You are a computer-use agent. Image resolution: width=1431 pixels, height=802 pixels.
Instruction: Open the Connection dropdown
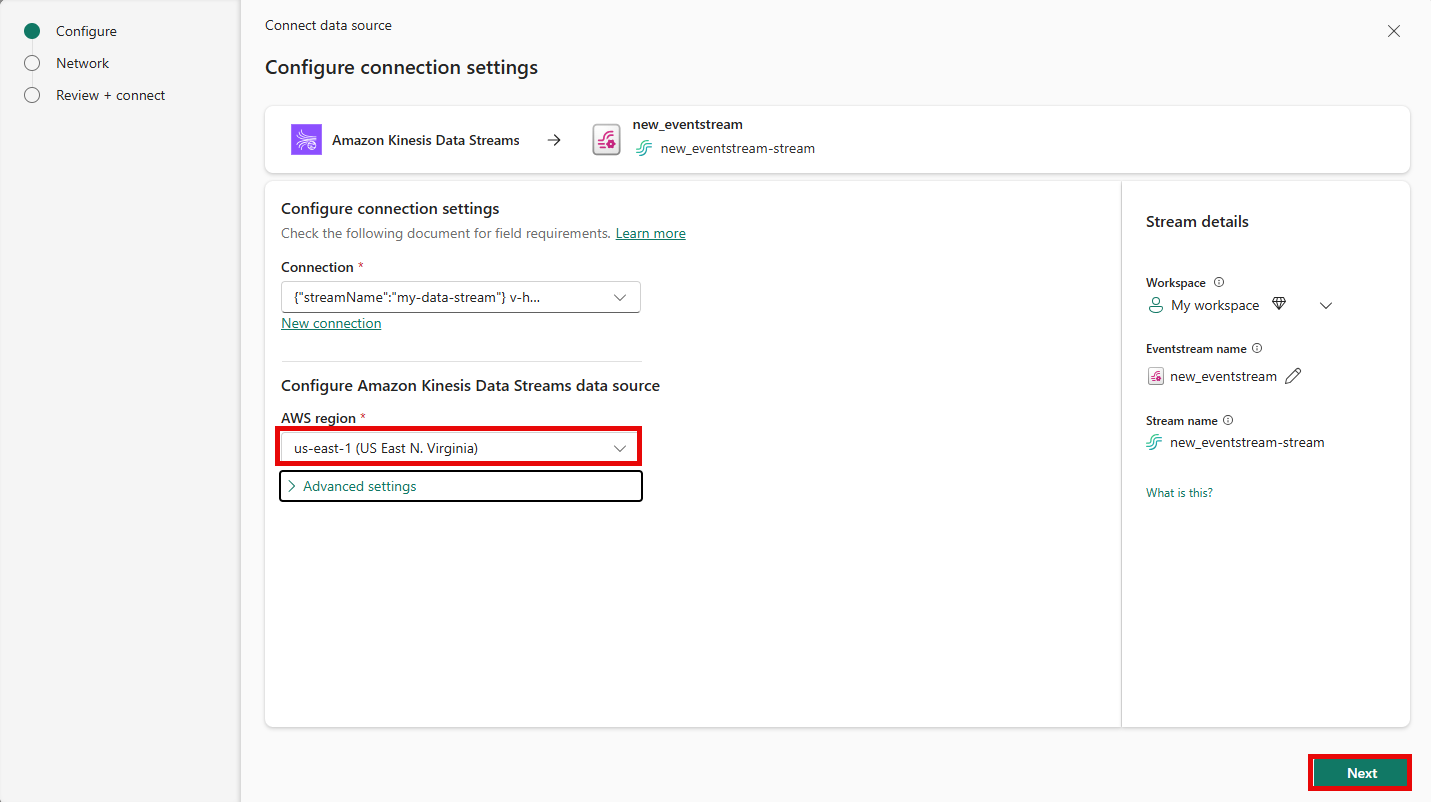(461, 297)
